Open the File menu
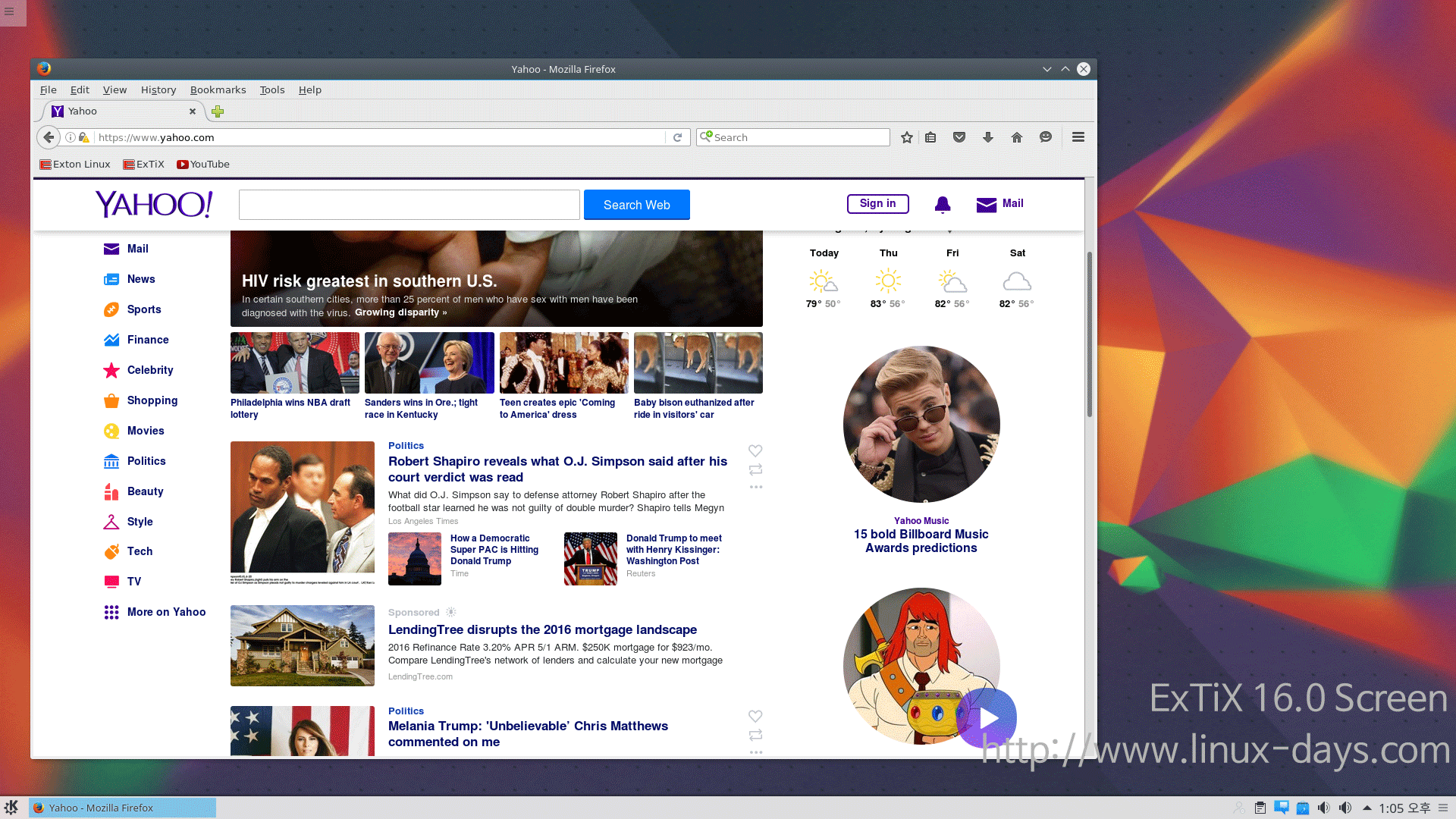This screenshot has width=1456, height=819. click(x=49, y=89)
